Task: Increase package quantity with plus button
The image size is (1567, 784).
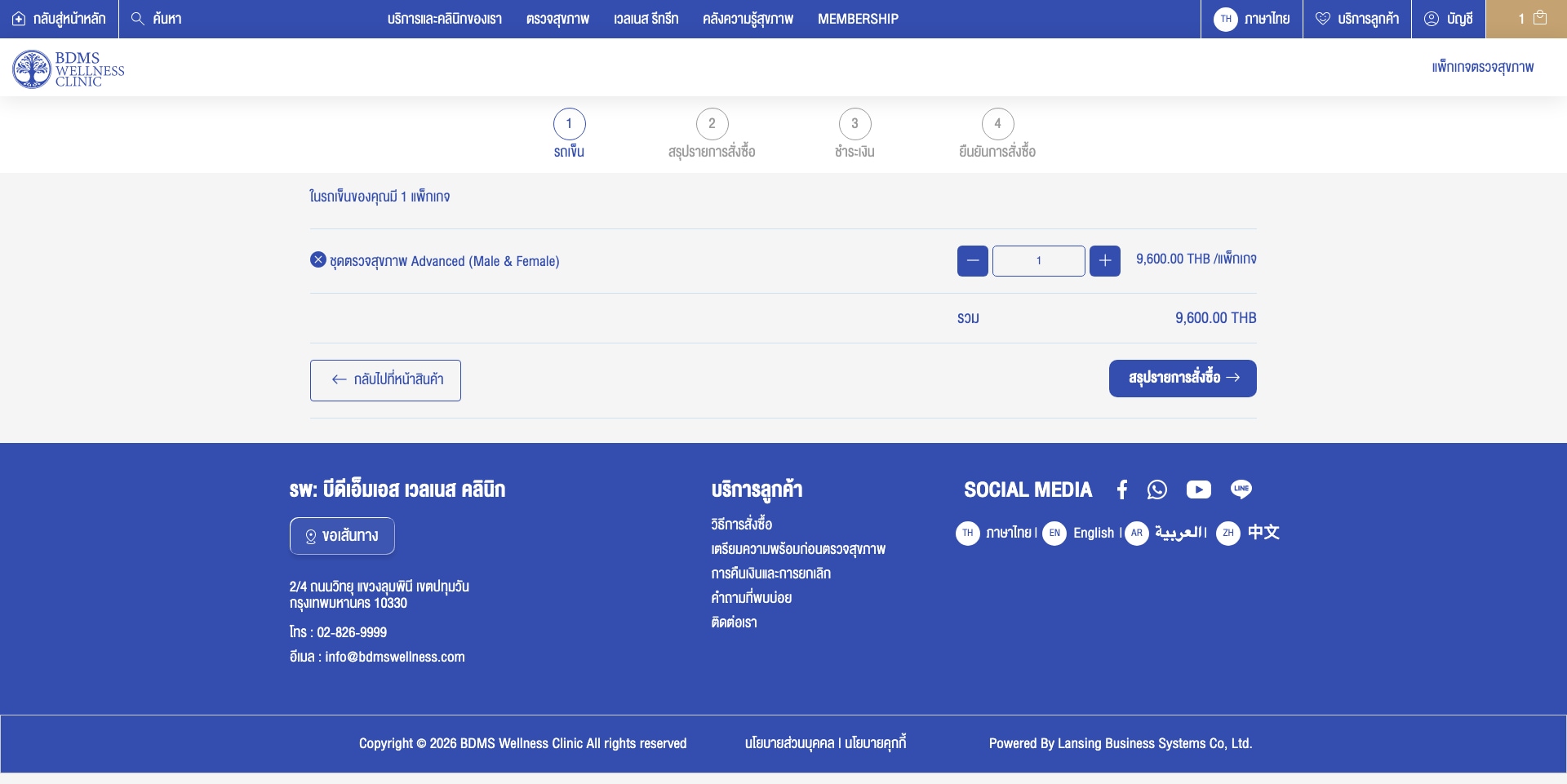Action: pyautogui.click(x=1104, y=261)
